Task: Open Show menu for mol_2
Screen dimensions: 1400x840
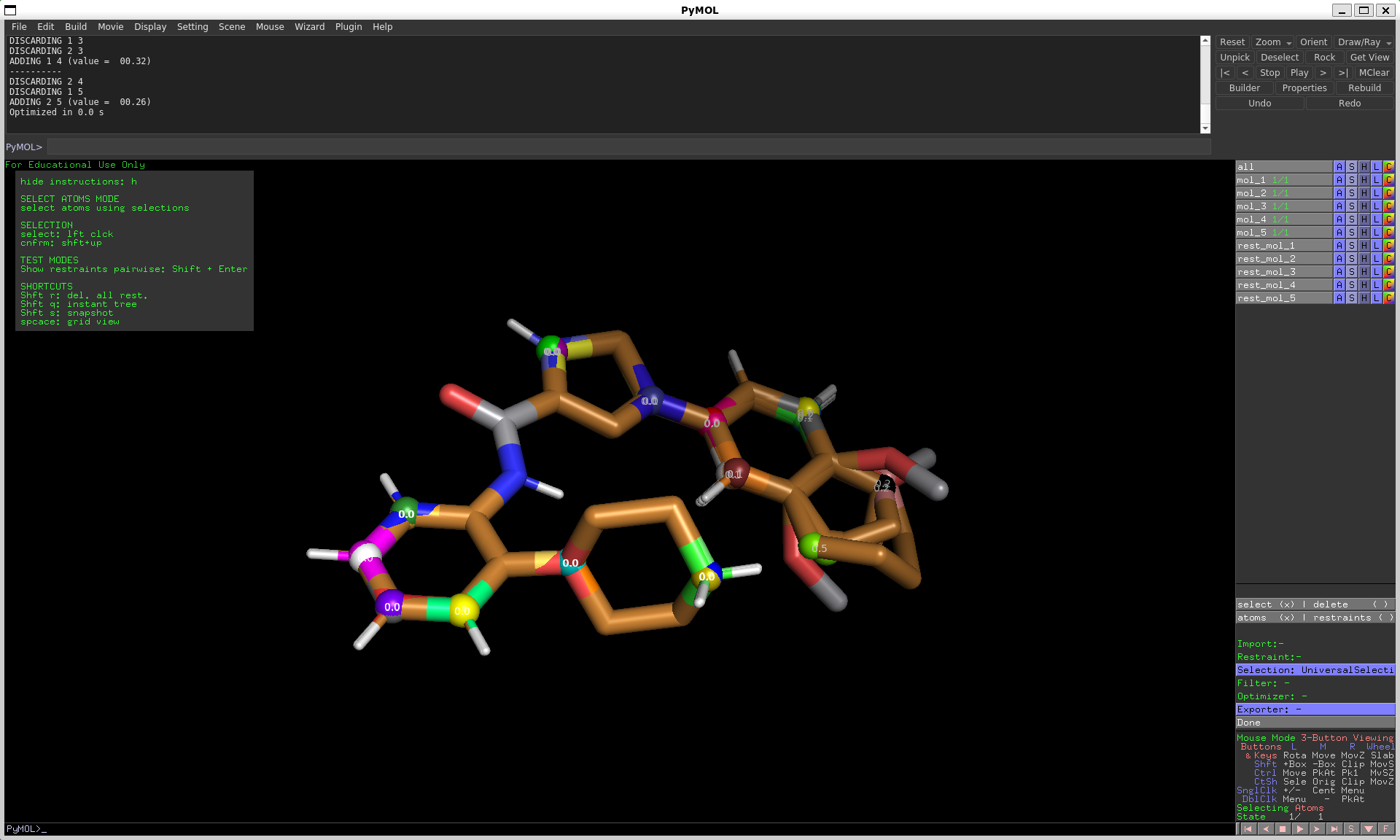Action: pyautogui.click(x=1351, y=193)
